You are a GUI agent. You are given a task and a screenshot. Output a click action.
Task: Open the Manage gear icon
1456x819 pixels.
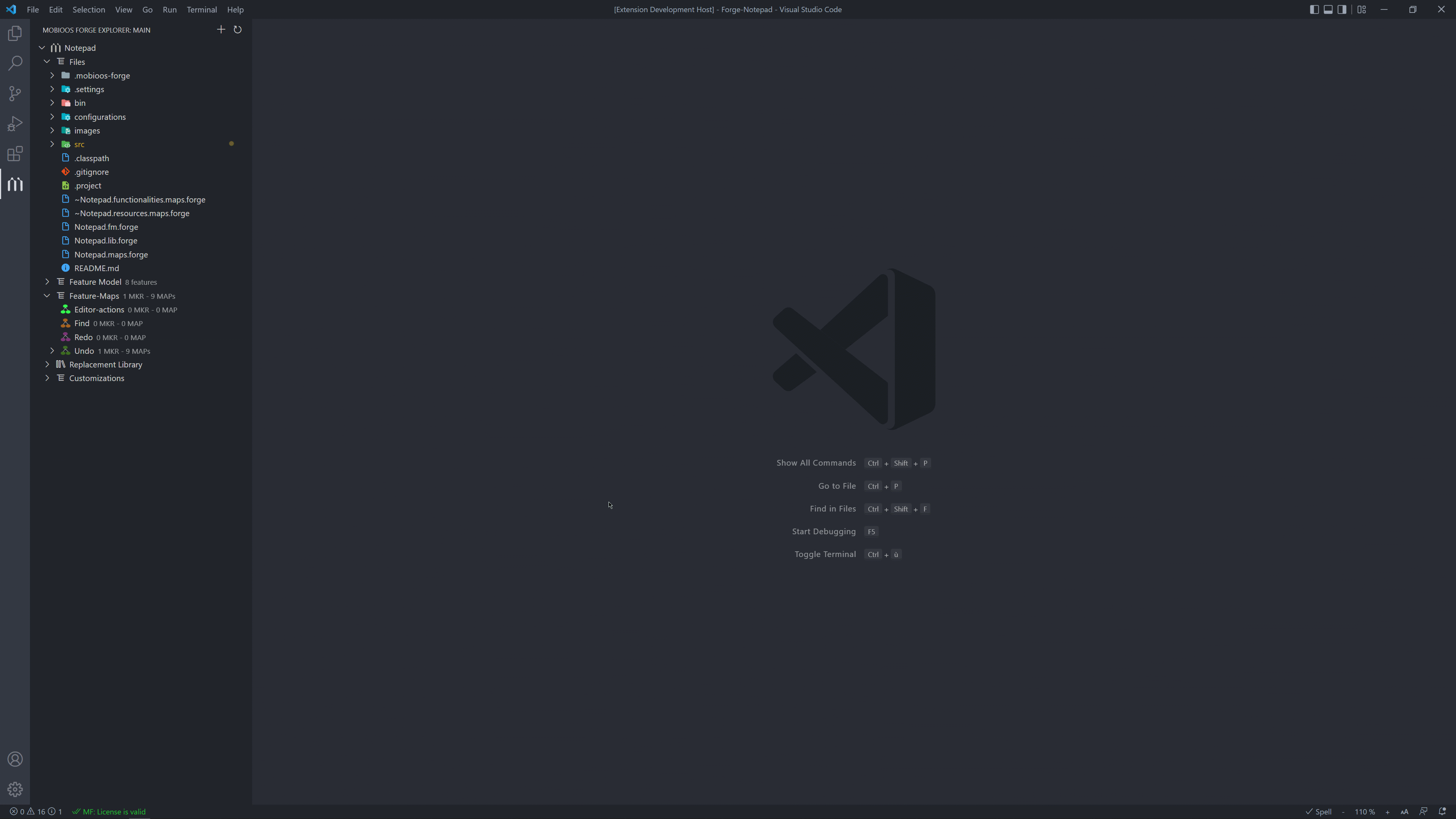pyautogui.click(x=15, y=789)
